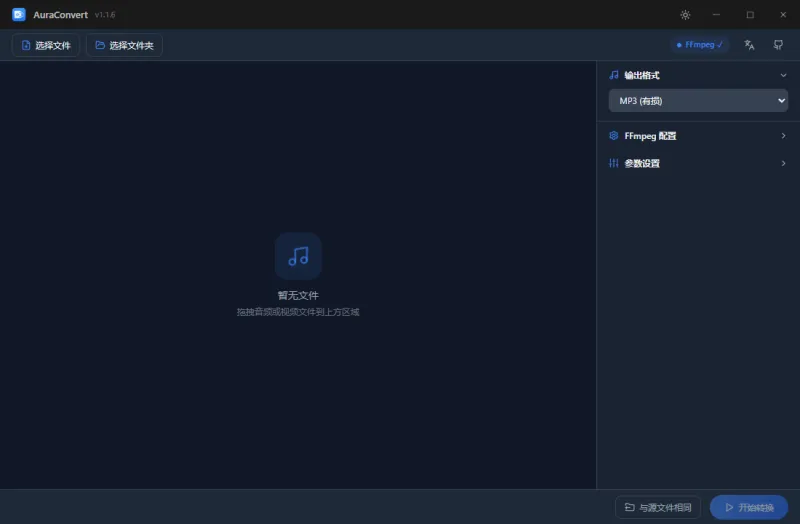Minimize the AuraConvert window

coord(716,15)
